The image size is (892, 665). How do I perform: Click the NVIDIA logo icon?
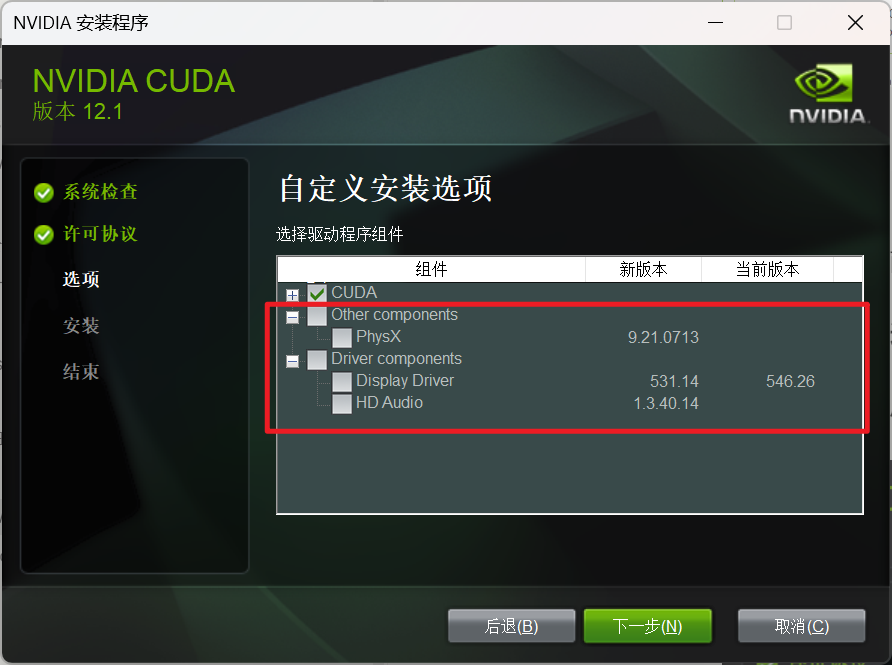828,94
